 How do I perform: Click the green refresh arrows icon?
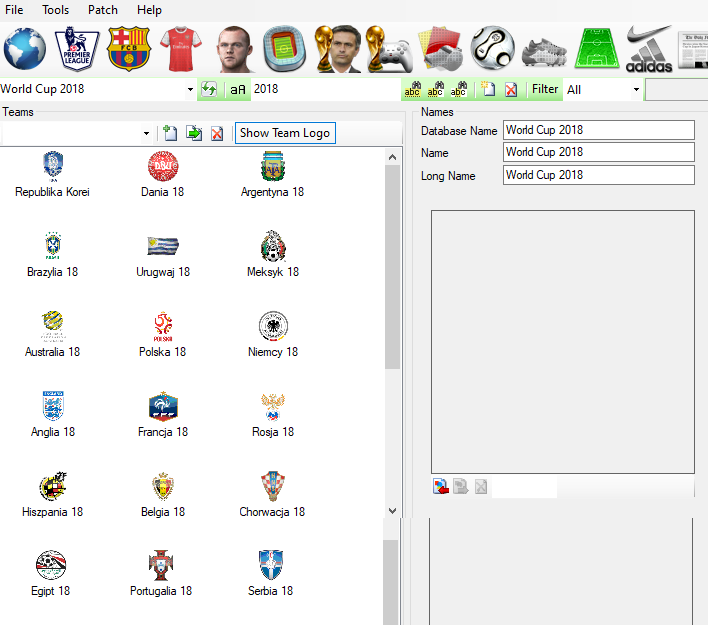tap(209, 89)
